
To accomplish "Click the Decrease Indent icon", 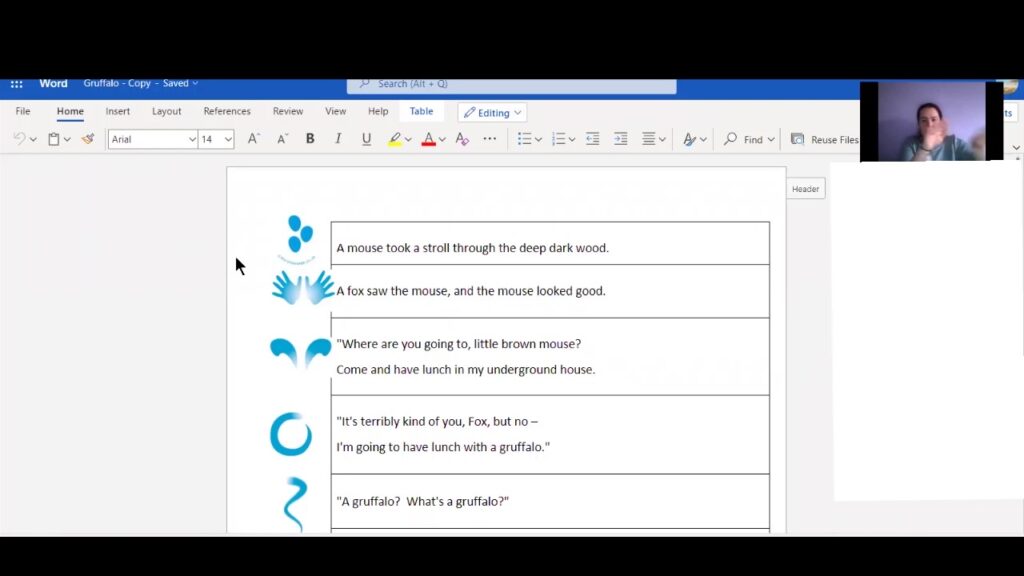I will [592, 138].
